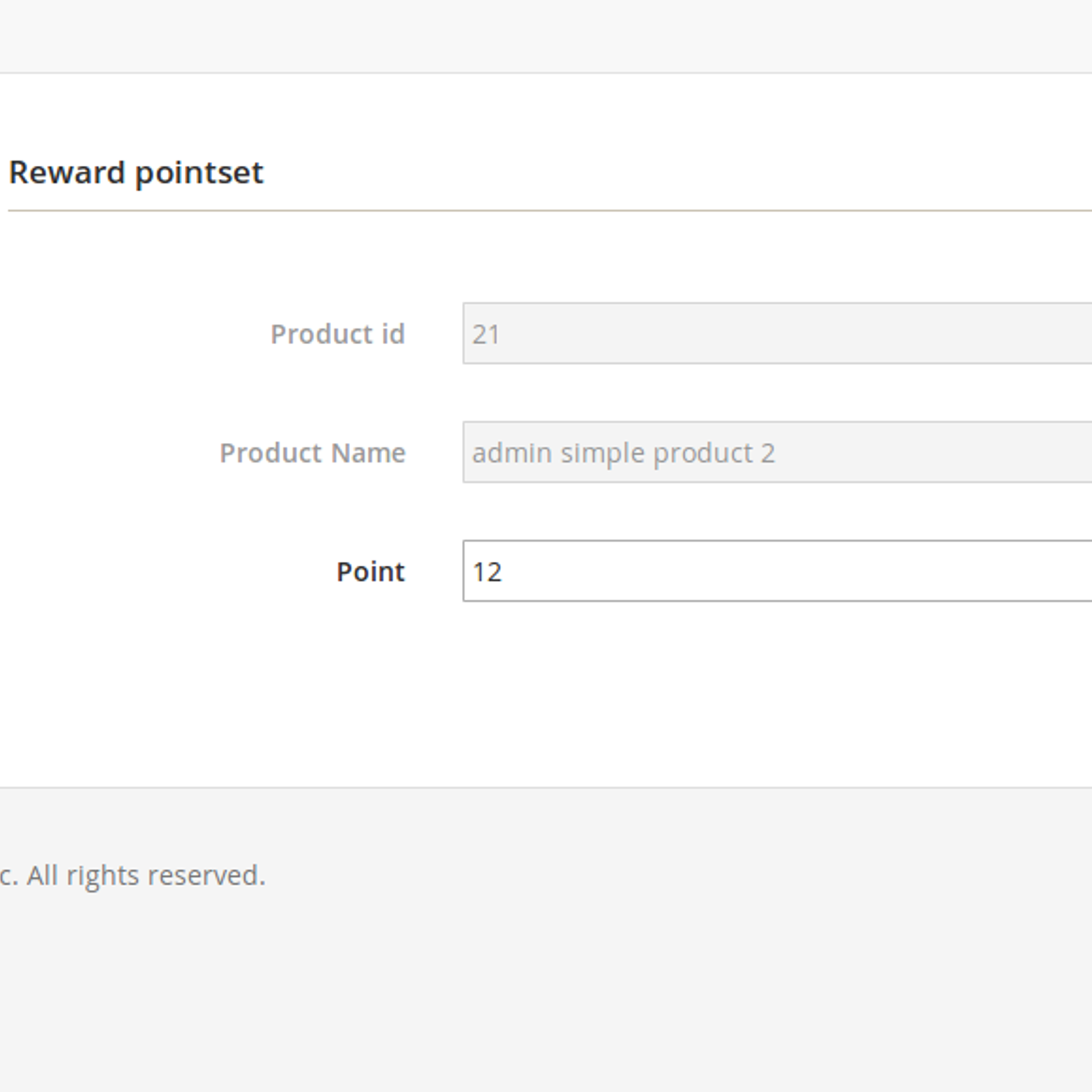Click blank space between heading and Product id

[546, 256]
